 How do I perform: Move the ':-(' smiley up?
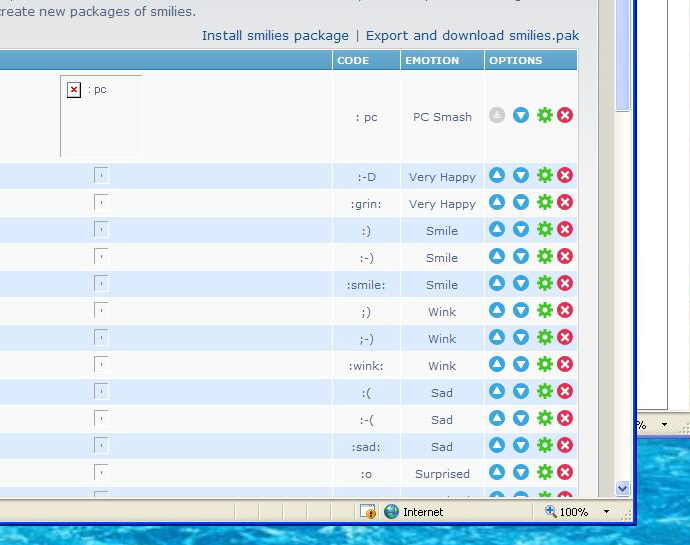[497, 418]
